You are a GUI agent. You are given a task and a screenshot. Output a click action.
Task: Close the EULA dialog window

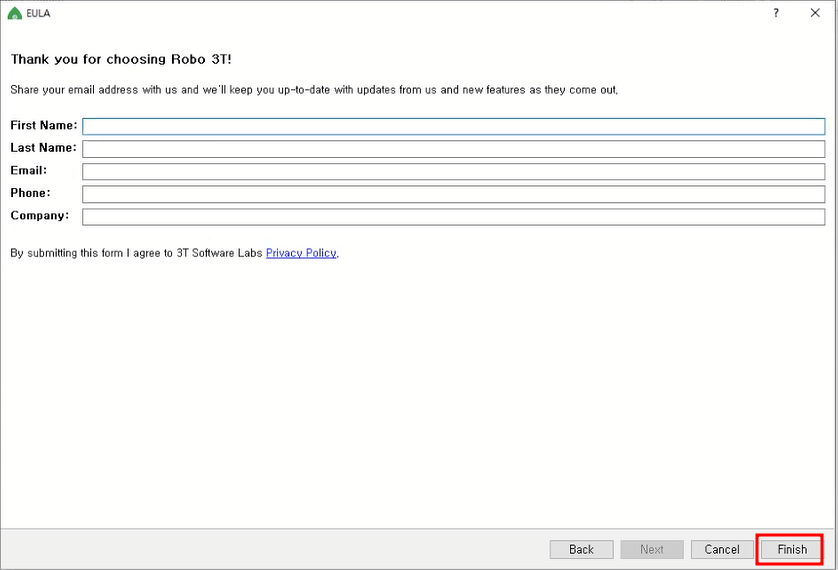[x=815, y=13]
